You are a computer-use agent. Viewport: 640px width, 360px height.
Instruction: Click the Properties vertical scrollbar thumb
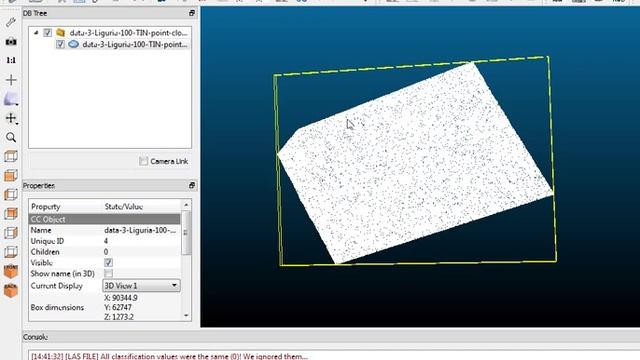[186, 233]
